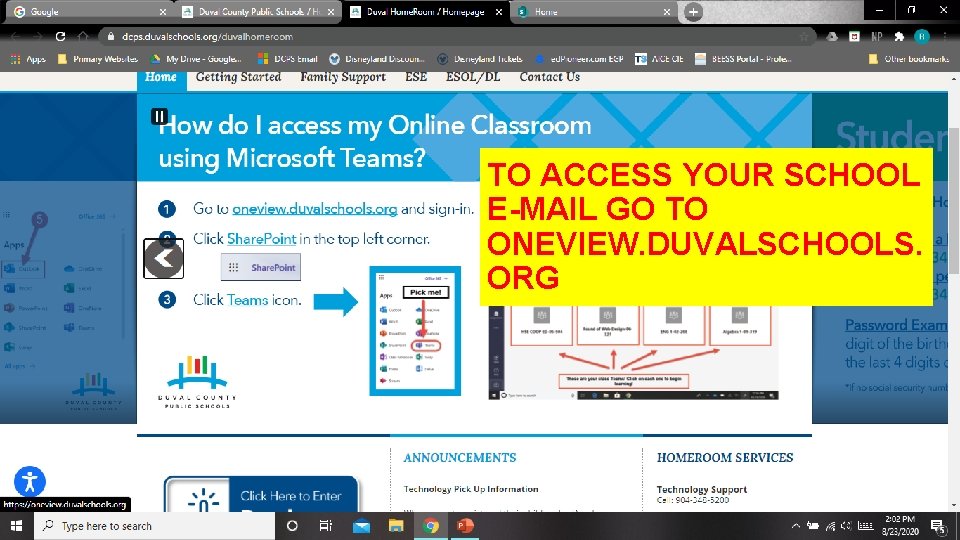Click the Chrome taskbar icon
Image resolution: width=960 pixels, height=540 pixels.
[x=430, y=526]
